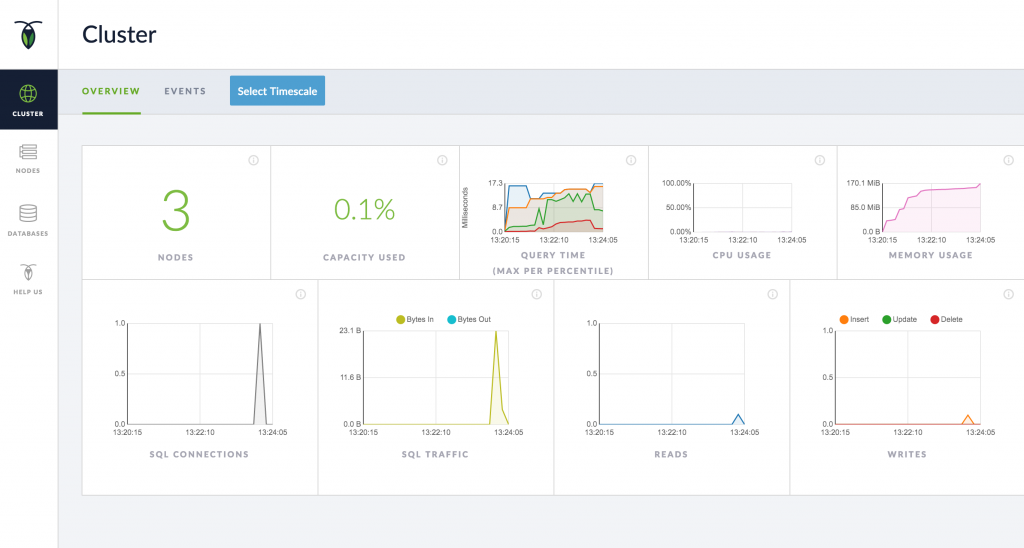
Task: Click the Memory Usage chart plot
Action: pyautogui.click(x=931, y=207)
